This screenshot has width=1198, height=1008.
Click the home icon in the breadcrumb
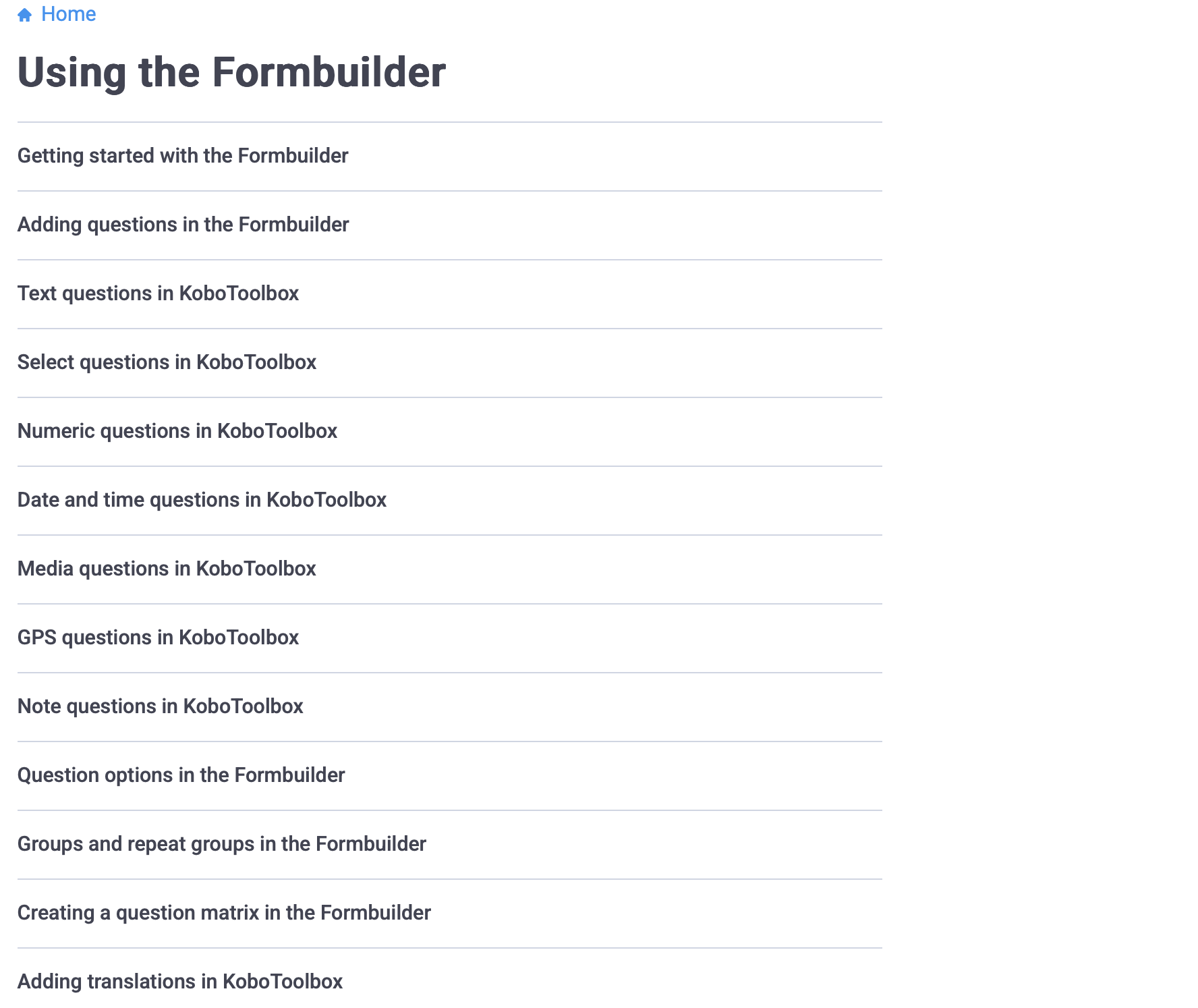[25, 15]
